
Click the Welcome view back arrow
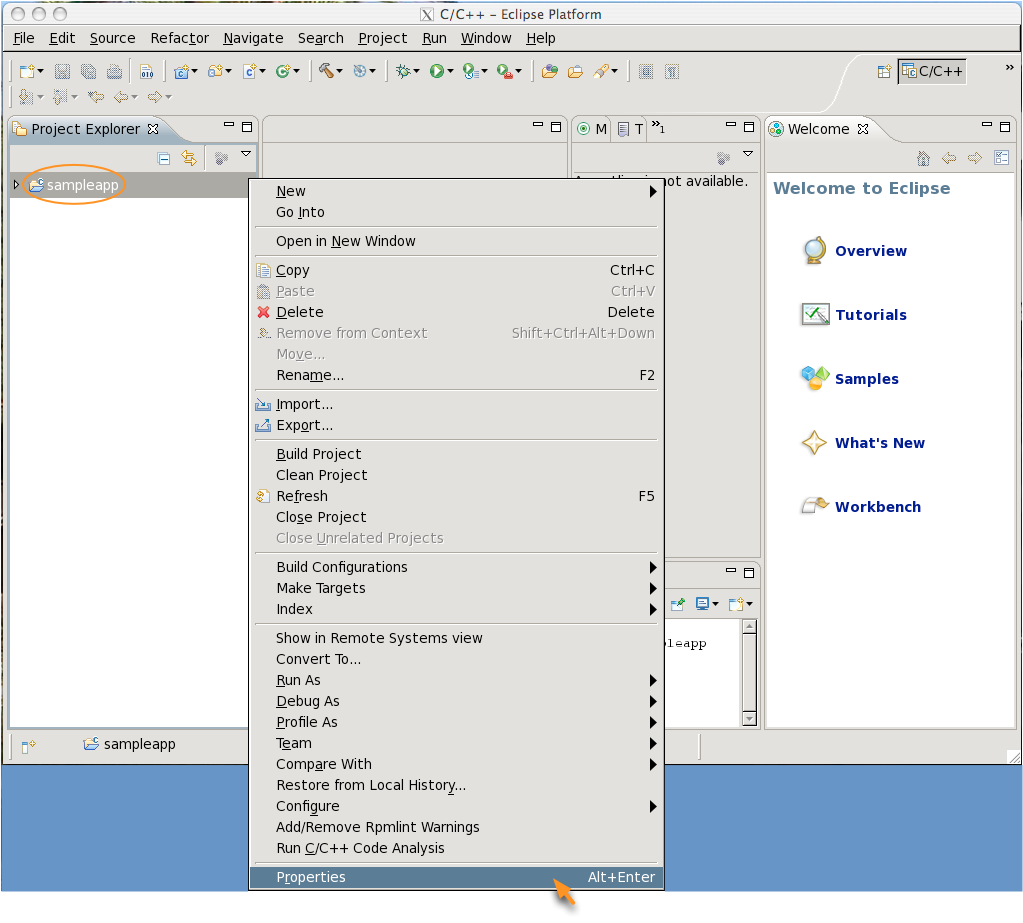949,158
